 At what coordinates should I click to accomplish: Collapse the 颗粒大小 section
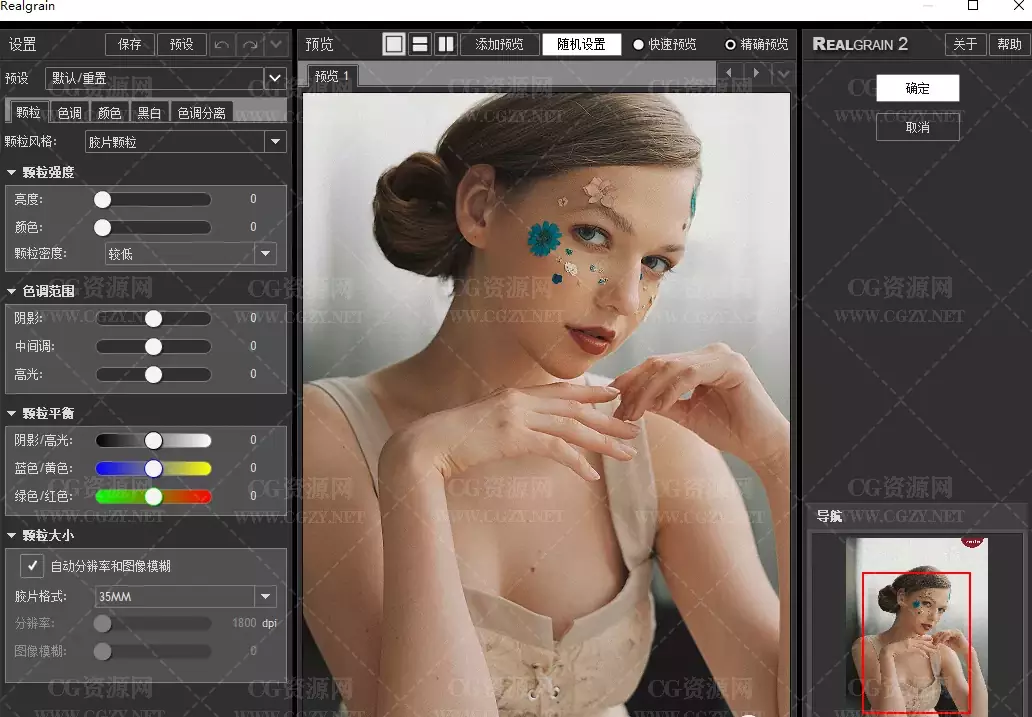(x=11, y=535)
